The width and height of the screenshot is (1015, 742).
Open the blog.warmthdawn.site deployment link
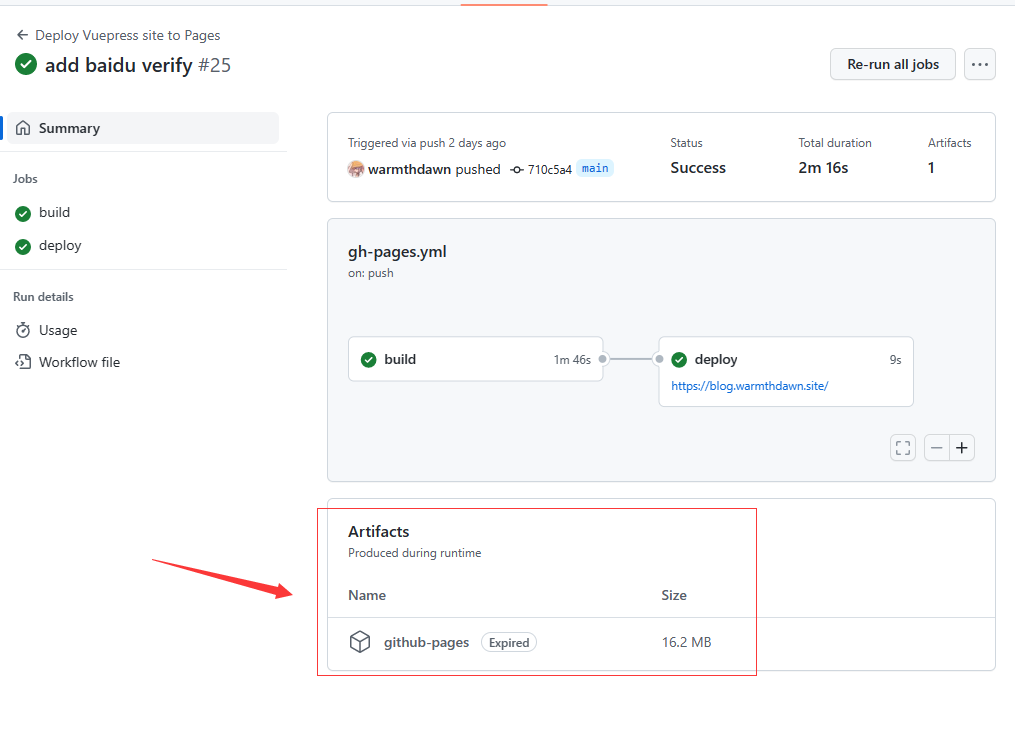(x=749, y=385)
